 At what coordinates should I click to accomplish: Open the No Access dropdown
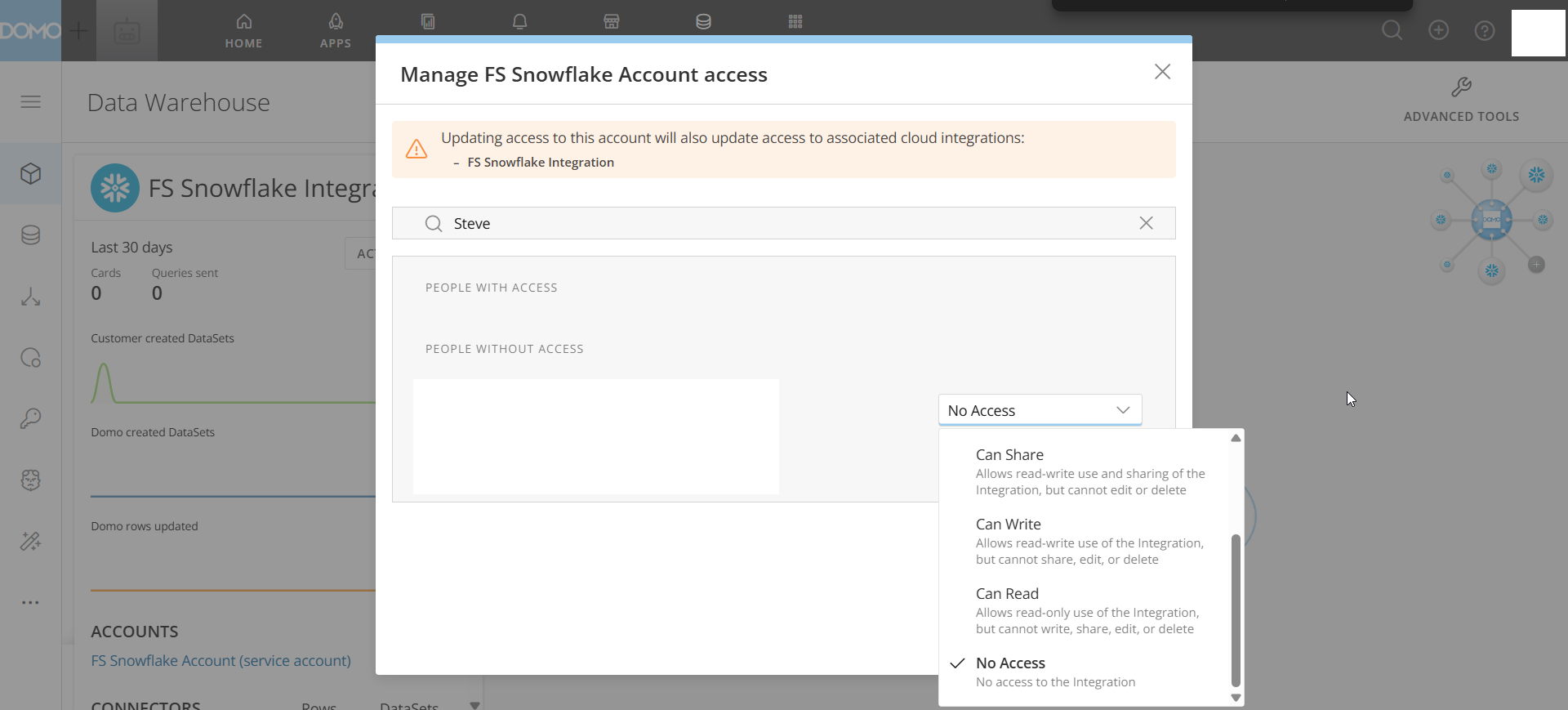(1040, 410)
